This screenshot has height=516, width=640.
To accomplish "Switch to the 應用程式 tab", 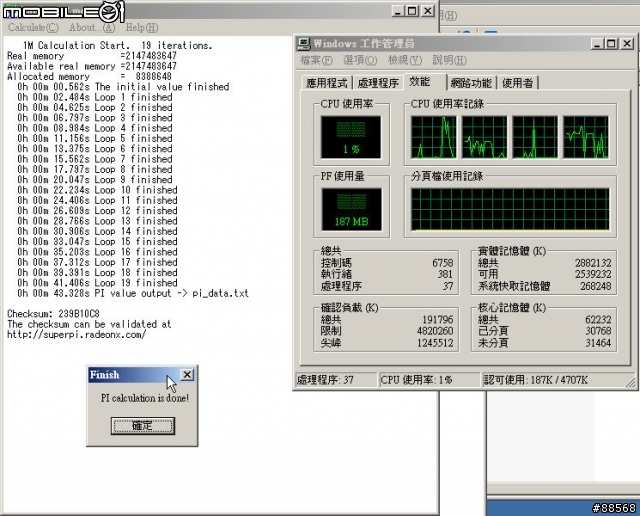I will pos(327,83).
